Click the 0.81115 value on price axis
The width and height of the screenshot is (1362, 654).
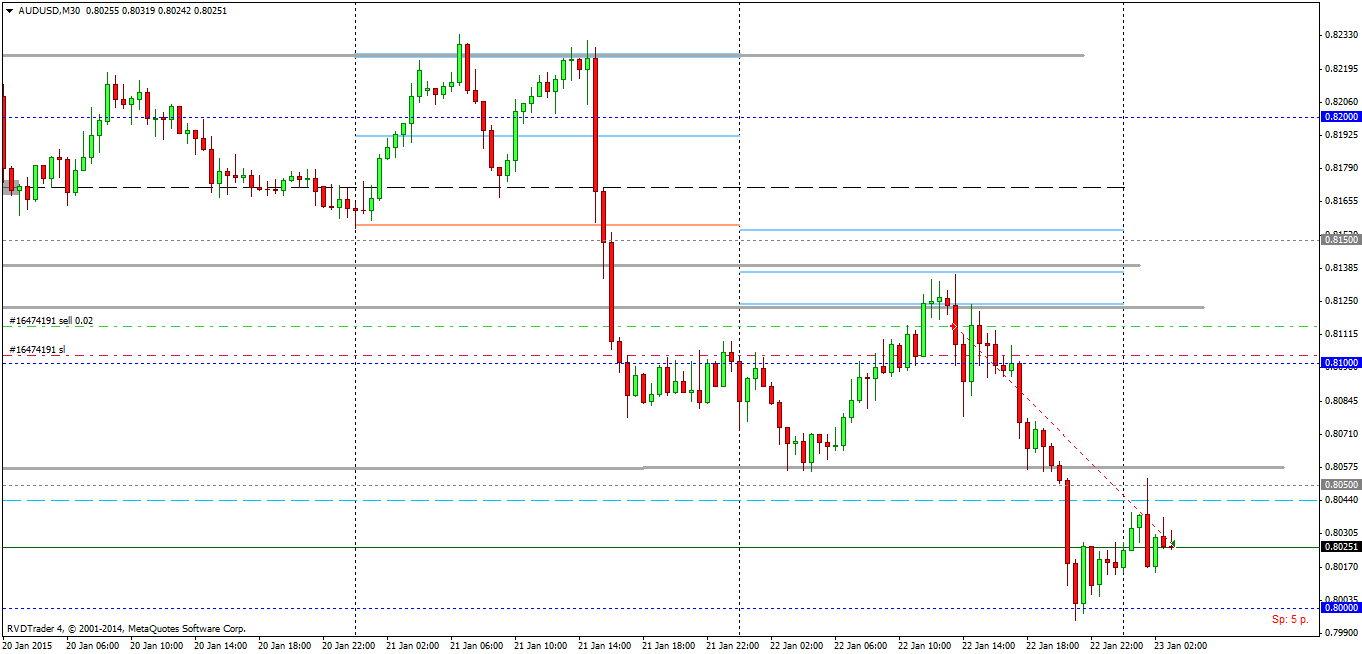pos(1341,334)
